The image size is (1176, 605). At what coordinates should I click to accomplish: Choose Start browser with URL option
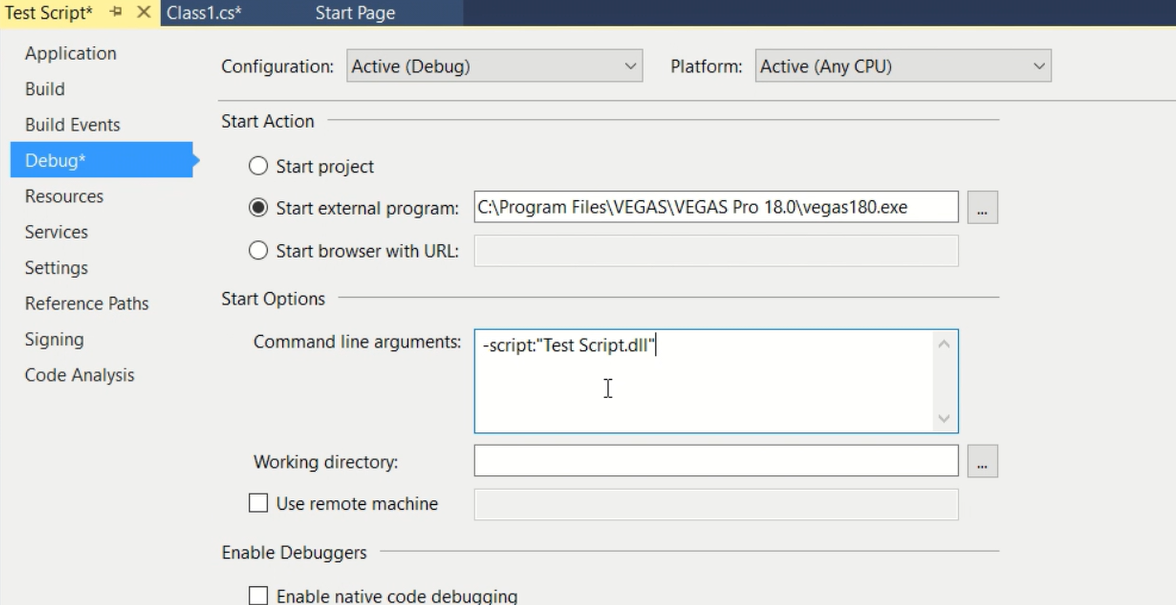(258, 251)
